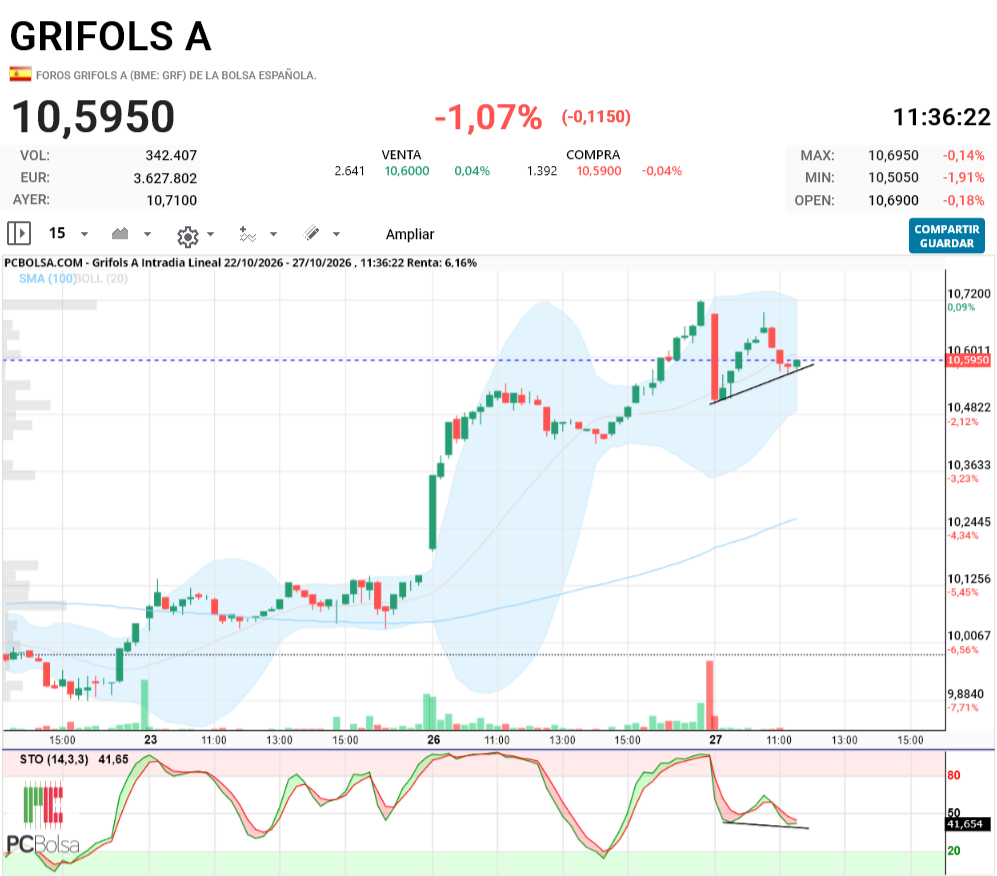Image resolution: width=997 pixels, height=876 pixels.
Task: Open the indicators dropdown arrow
Action: click(273, 234)
